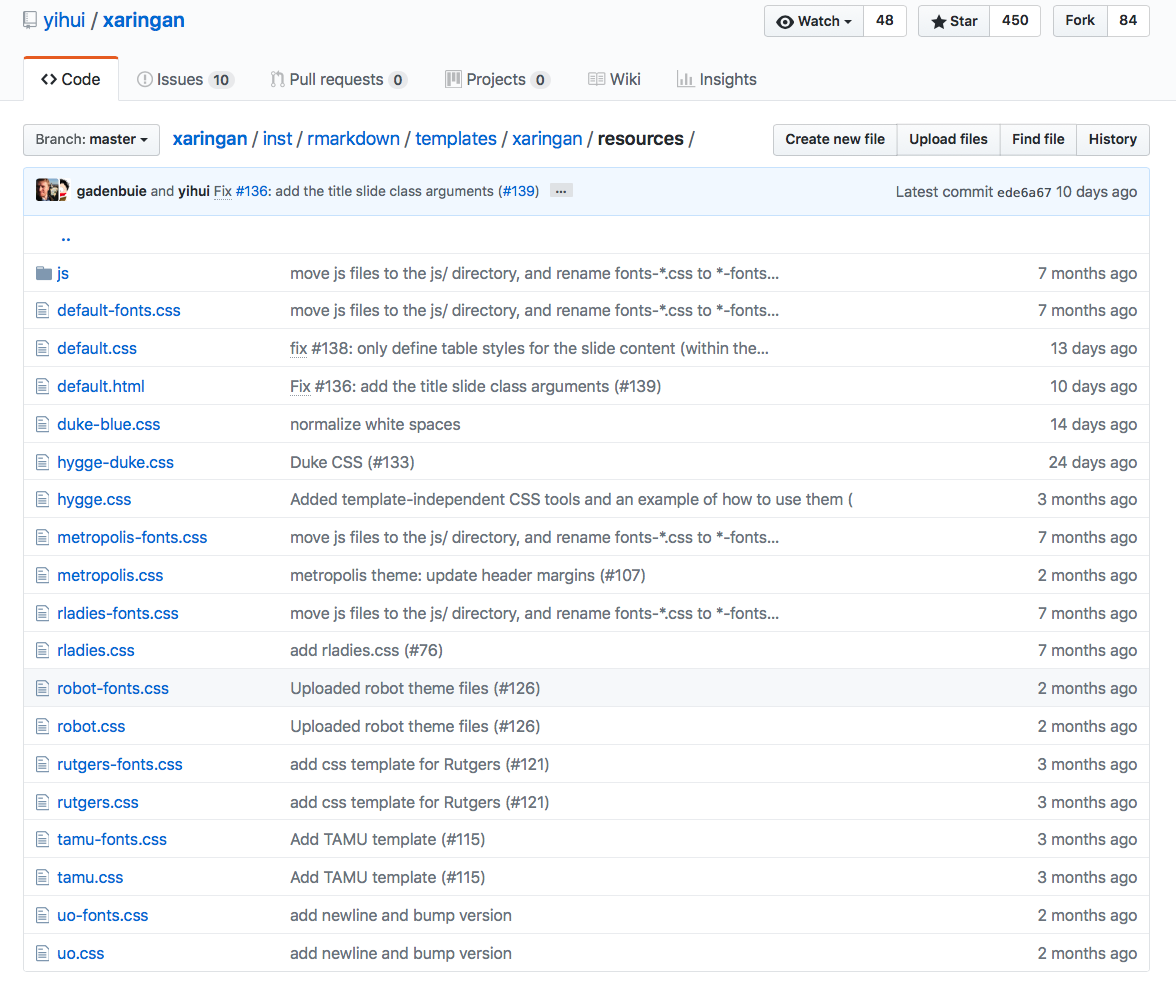Viewport: 1176px width, 1004px height.
Task: Open the default.html file
Action: tap(100, 386)
